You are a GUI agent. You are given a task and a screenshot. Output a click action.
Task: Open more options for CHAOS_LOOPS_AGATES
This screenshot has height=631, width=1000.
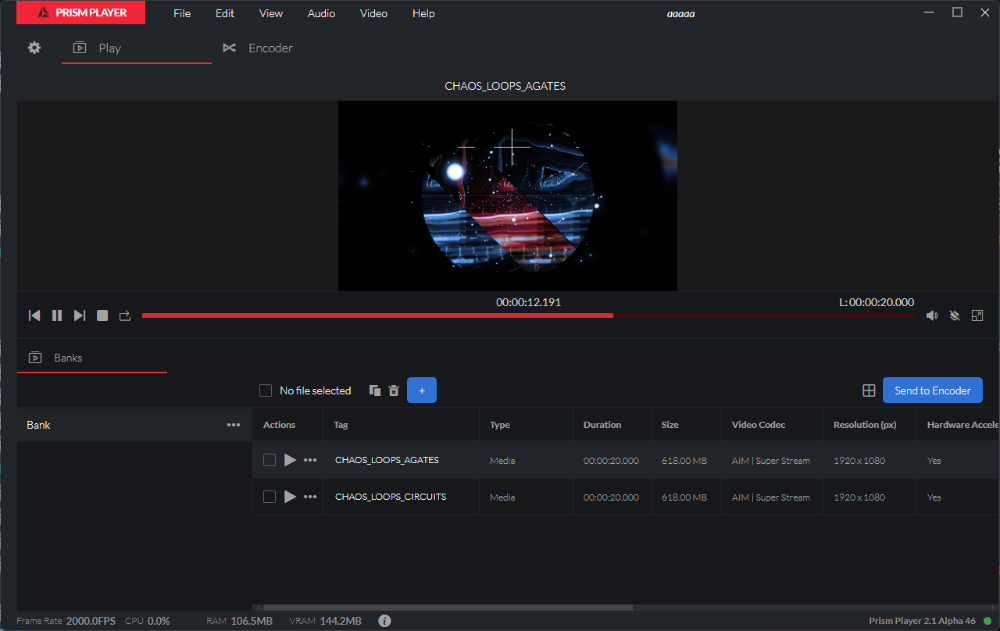[x=310, y=460]
